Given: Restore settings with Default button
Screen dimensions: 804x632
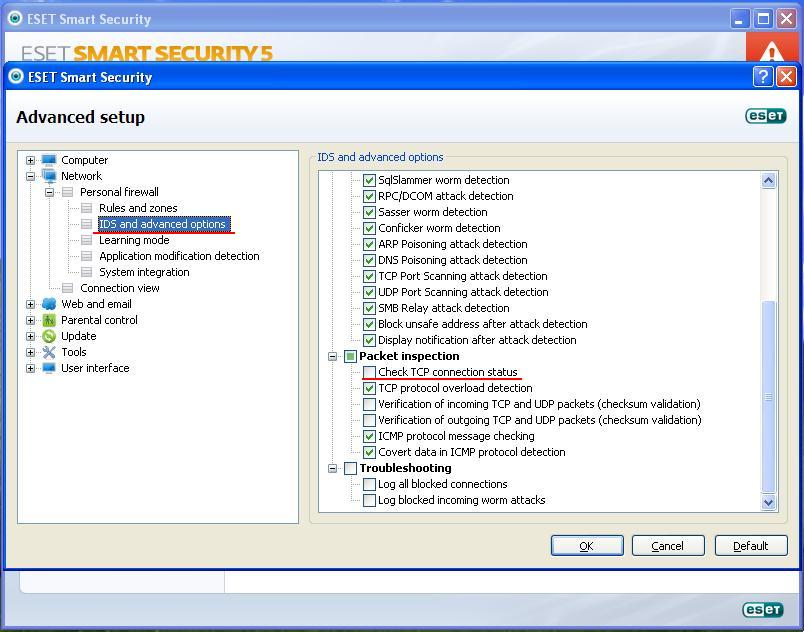Looking at the screenshot, I should click(751, 546).
